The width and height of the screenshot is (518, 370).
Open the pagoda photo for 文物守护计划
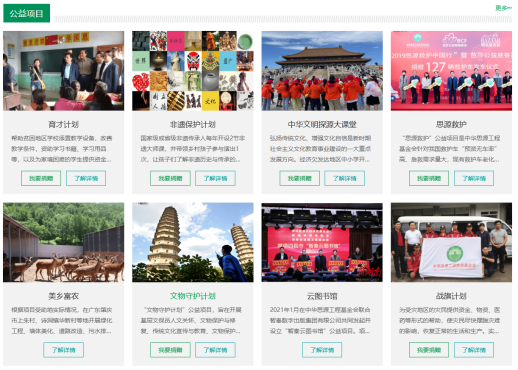193,242
